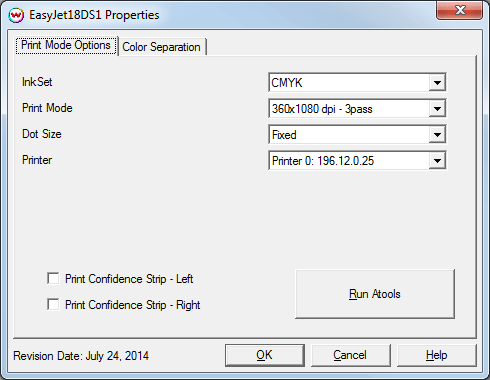Close the Properties dialog with X button

pos(460,10)
